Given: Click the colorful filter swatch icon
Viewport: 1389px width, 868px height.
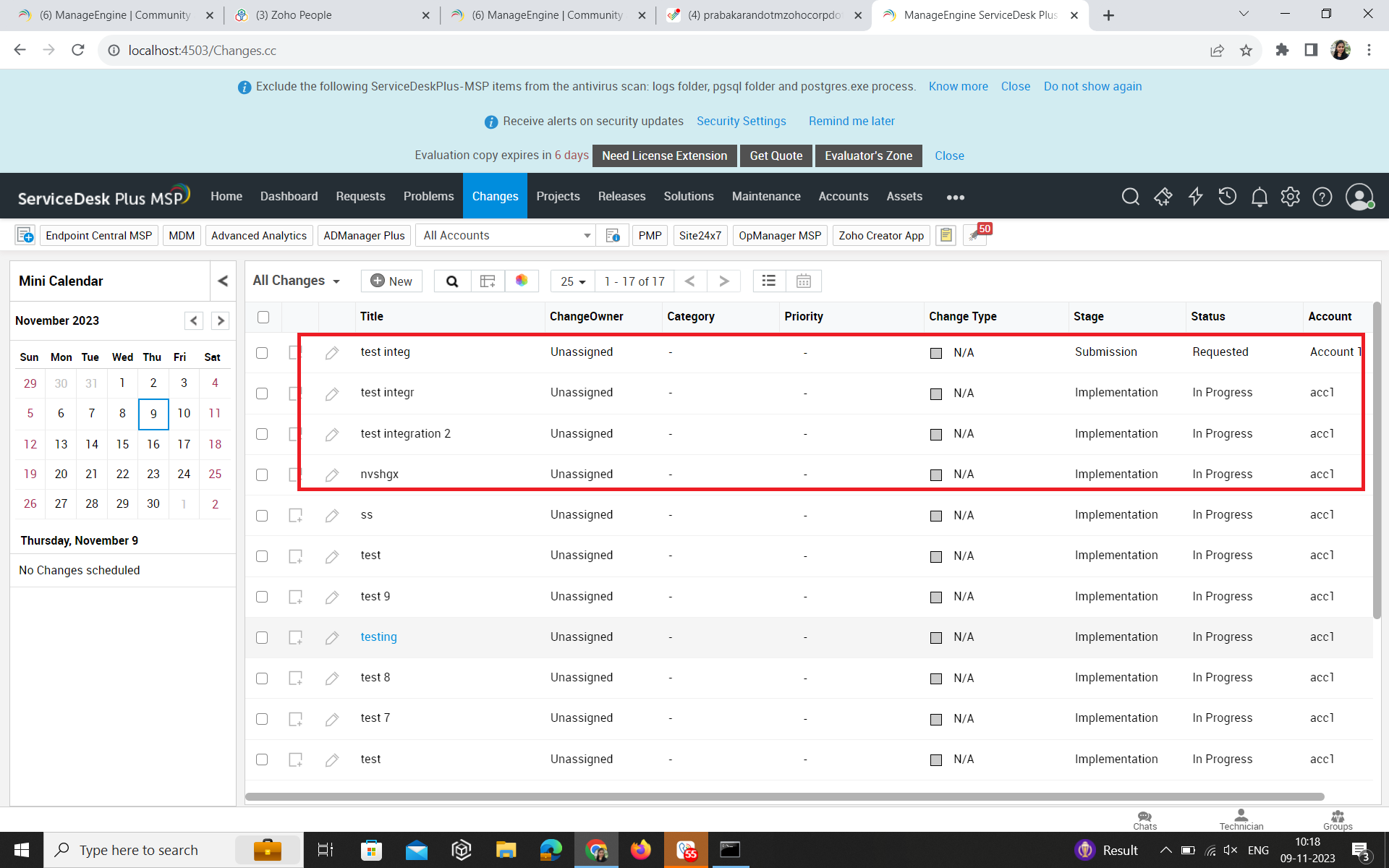Looking at the screenshot, I should coord(522,281).
